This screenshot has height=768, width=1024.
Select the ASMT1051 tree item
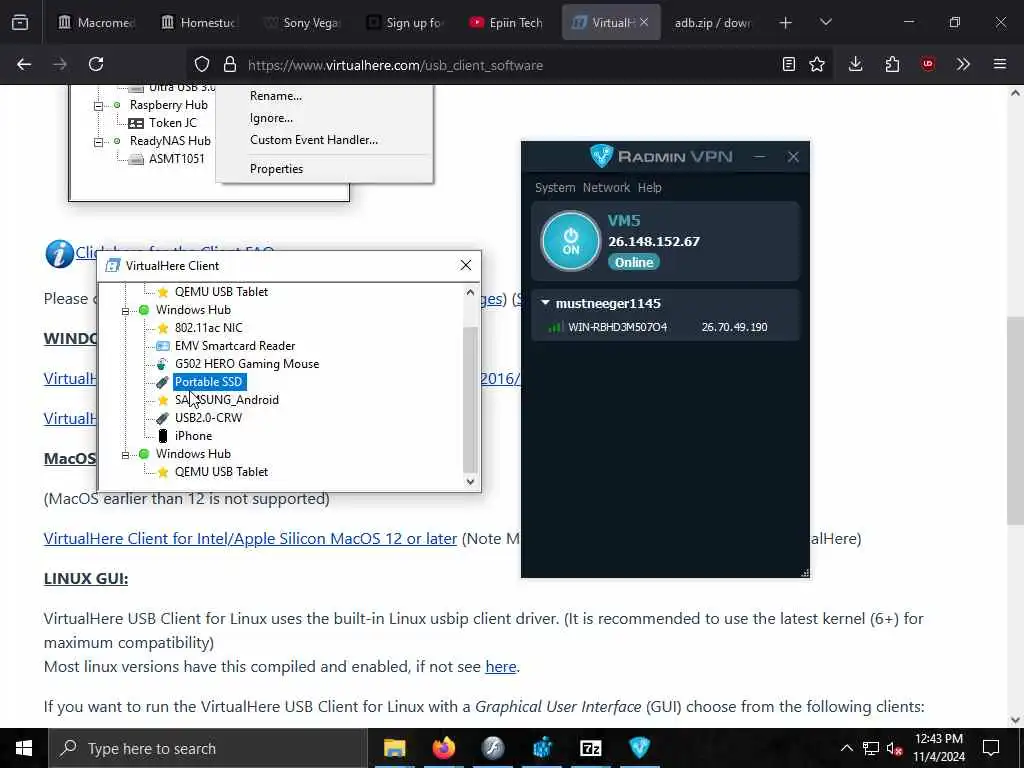(x=176, y=159)
